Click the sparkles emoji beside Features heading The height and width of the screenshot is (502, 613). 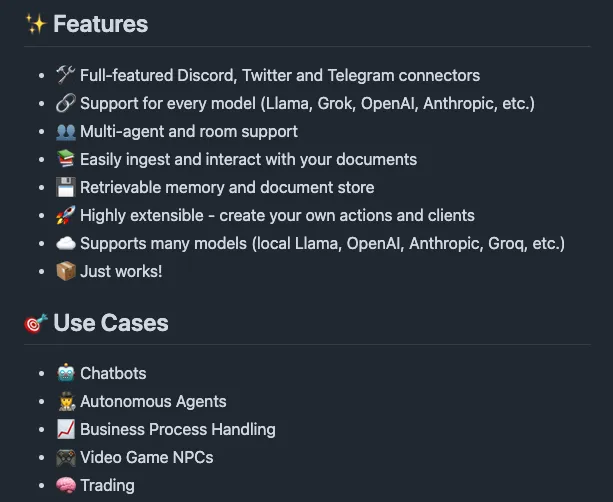[x=36, y=23]
